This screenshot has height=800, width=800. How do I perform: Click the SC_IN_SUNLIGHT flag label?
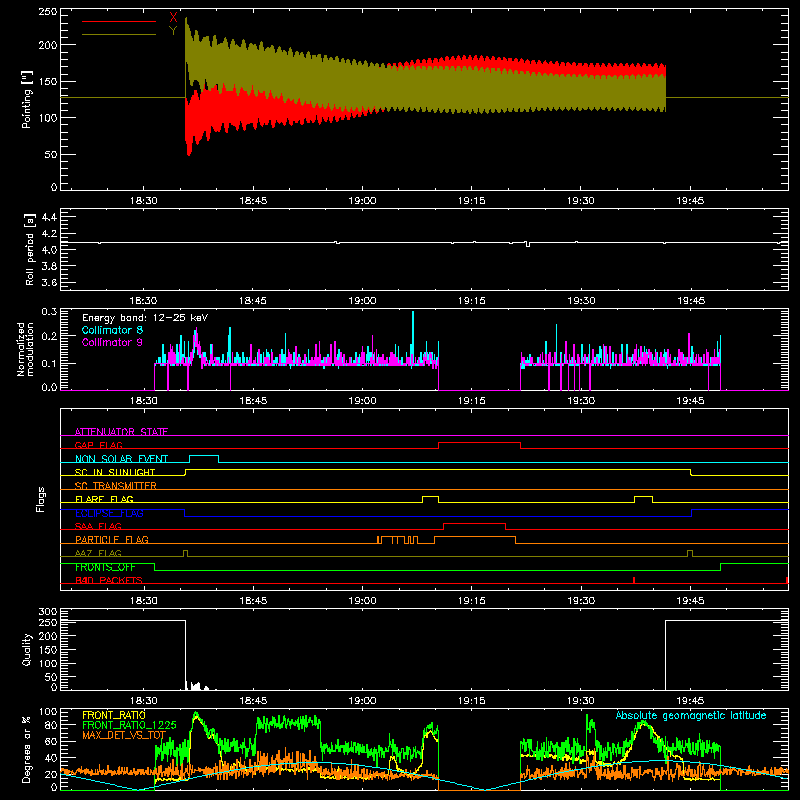pyautogui.click(x=115, y=472)
